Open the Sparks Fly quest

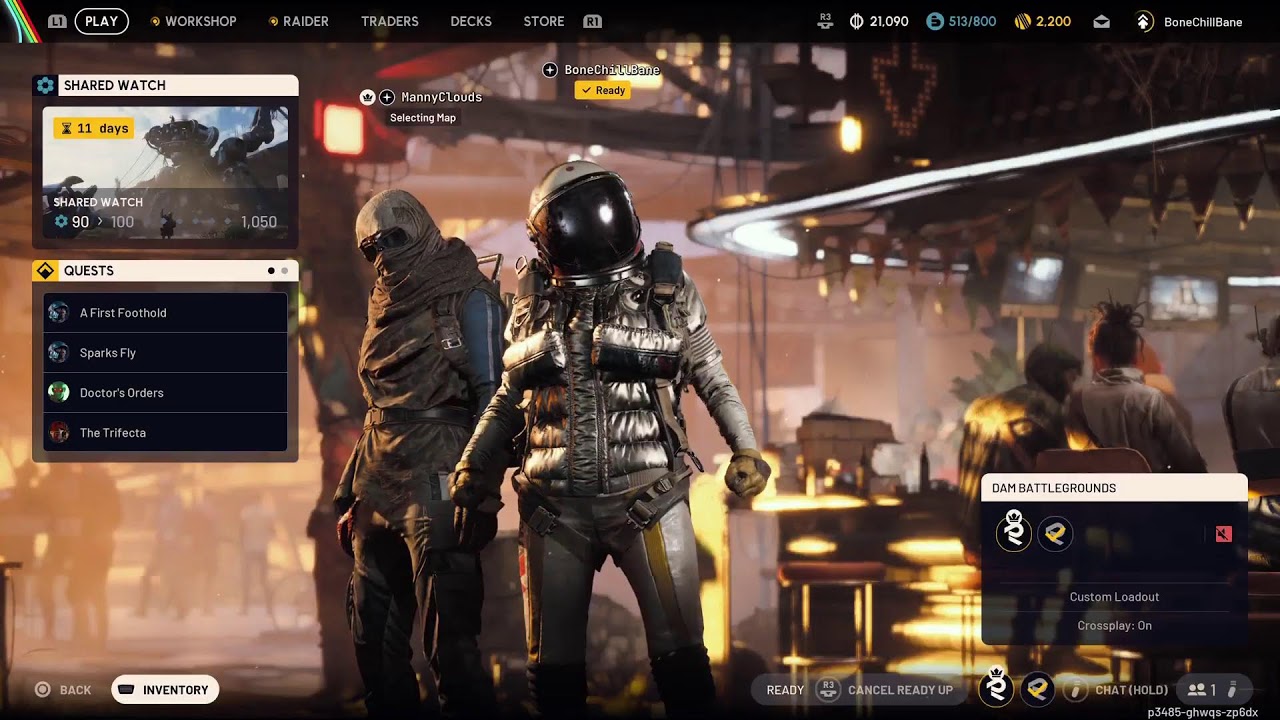pyautogui.click(x=166, y=353)
